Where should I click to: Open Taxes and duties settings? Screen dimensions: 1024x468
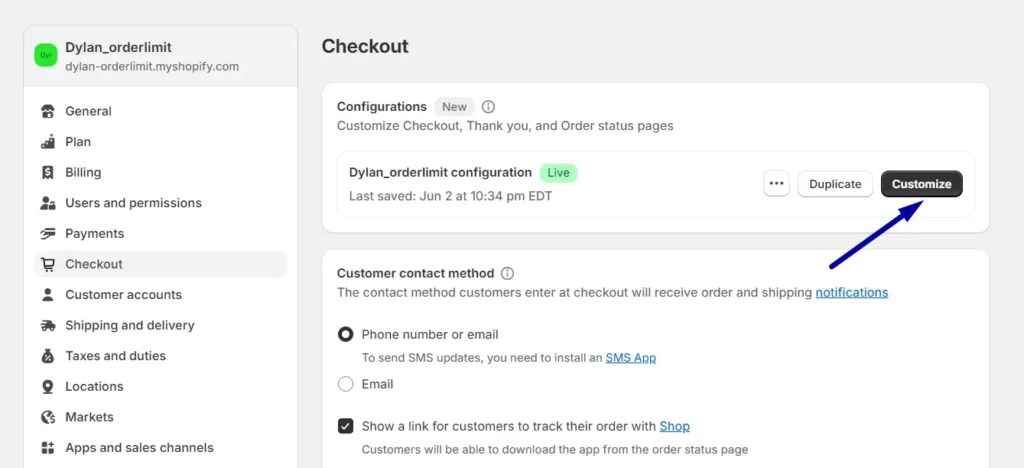[160, 356]
